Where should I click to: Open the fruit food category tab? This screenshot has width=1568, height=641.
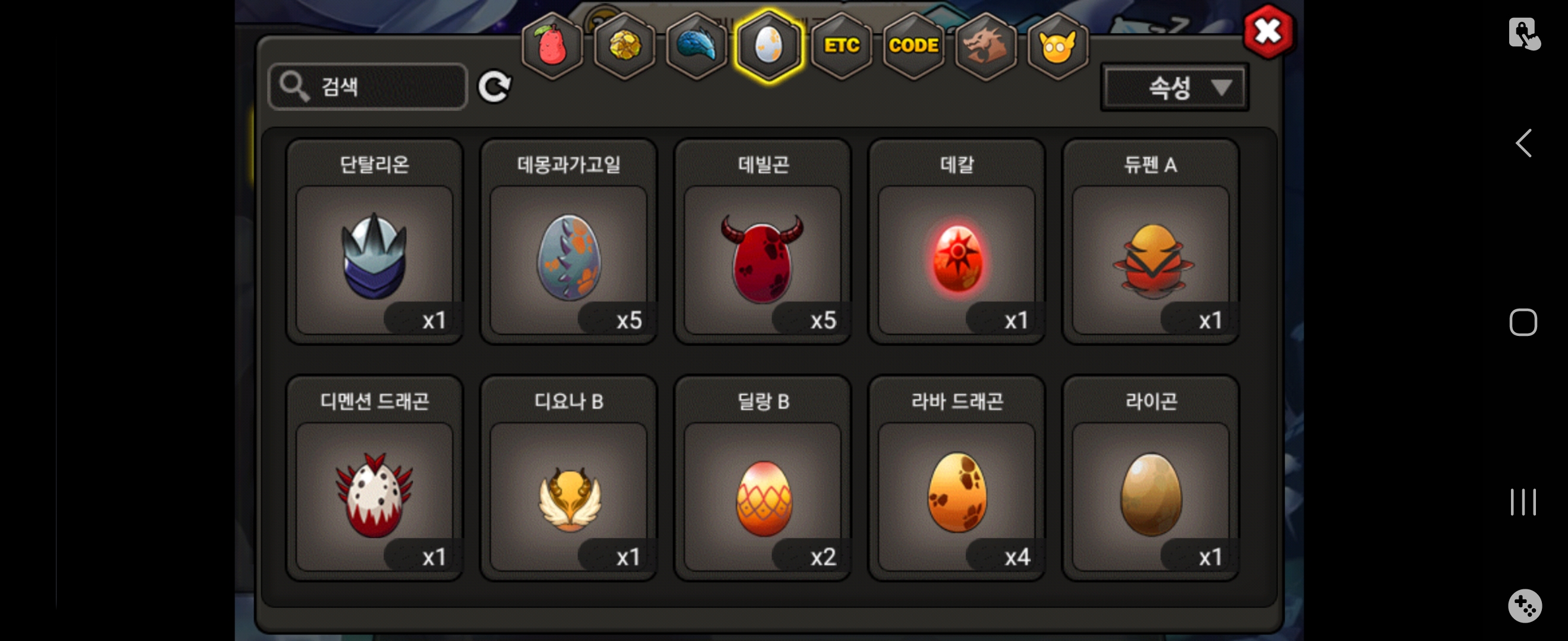[552, 46]
